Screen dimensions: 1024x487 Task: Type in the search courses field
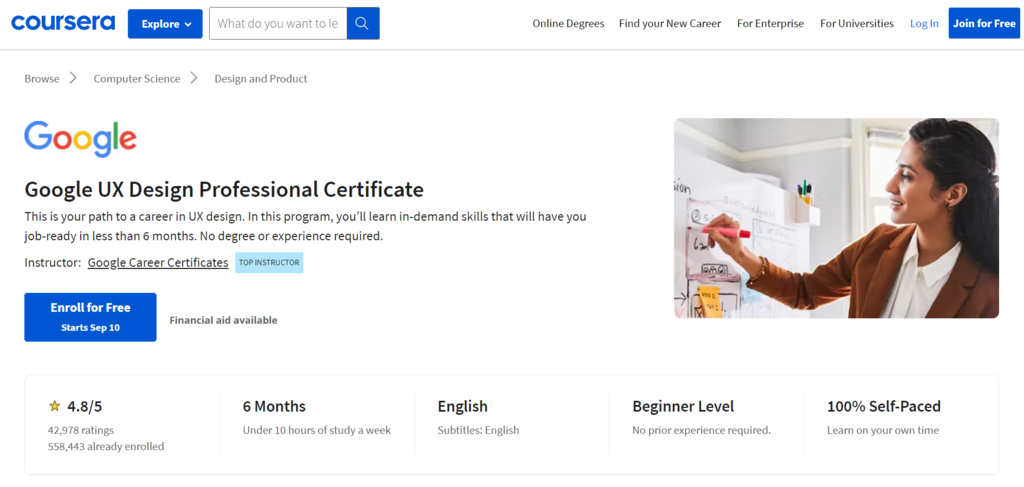pos(277,24)
